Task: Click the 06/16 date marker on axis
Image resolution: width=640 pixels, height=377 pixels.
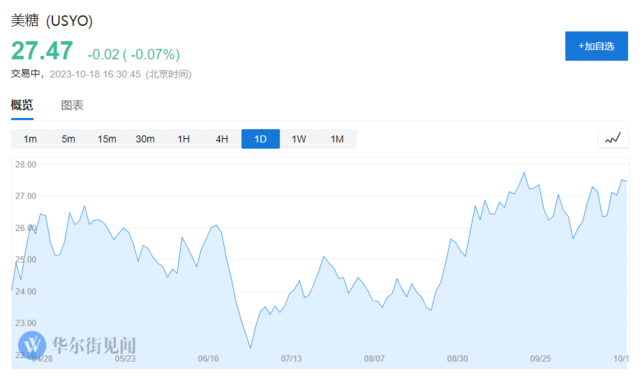Action: (x=208, y=359)
